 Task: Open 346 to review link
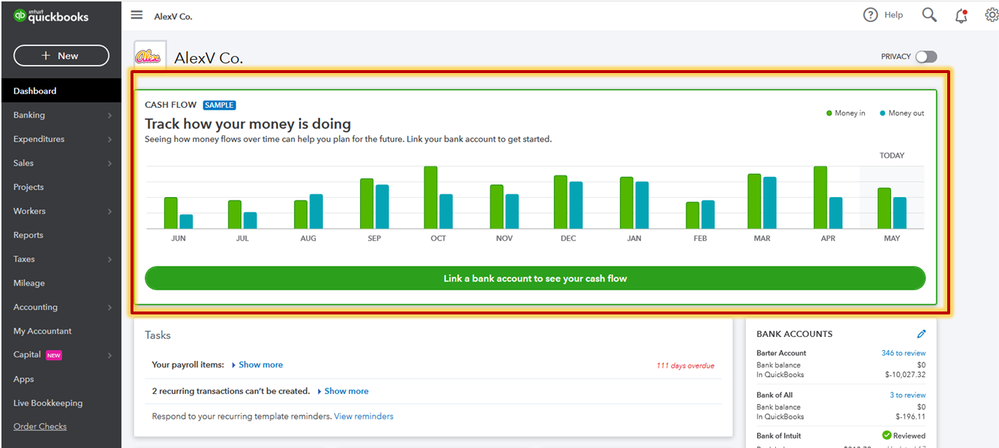[903, 353]
